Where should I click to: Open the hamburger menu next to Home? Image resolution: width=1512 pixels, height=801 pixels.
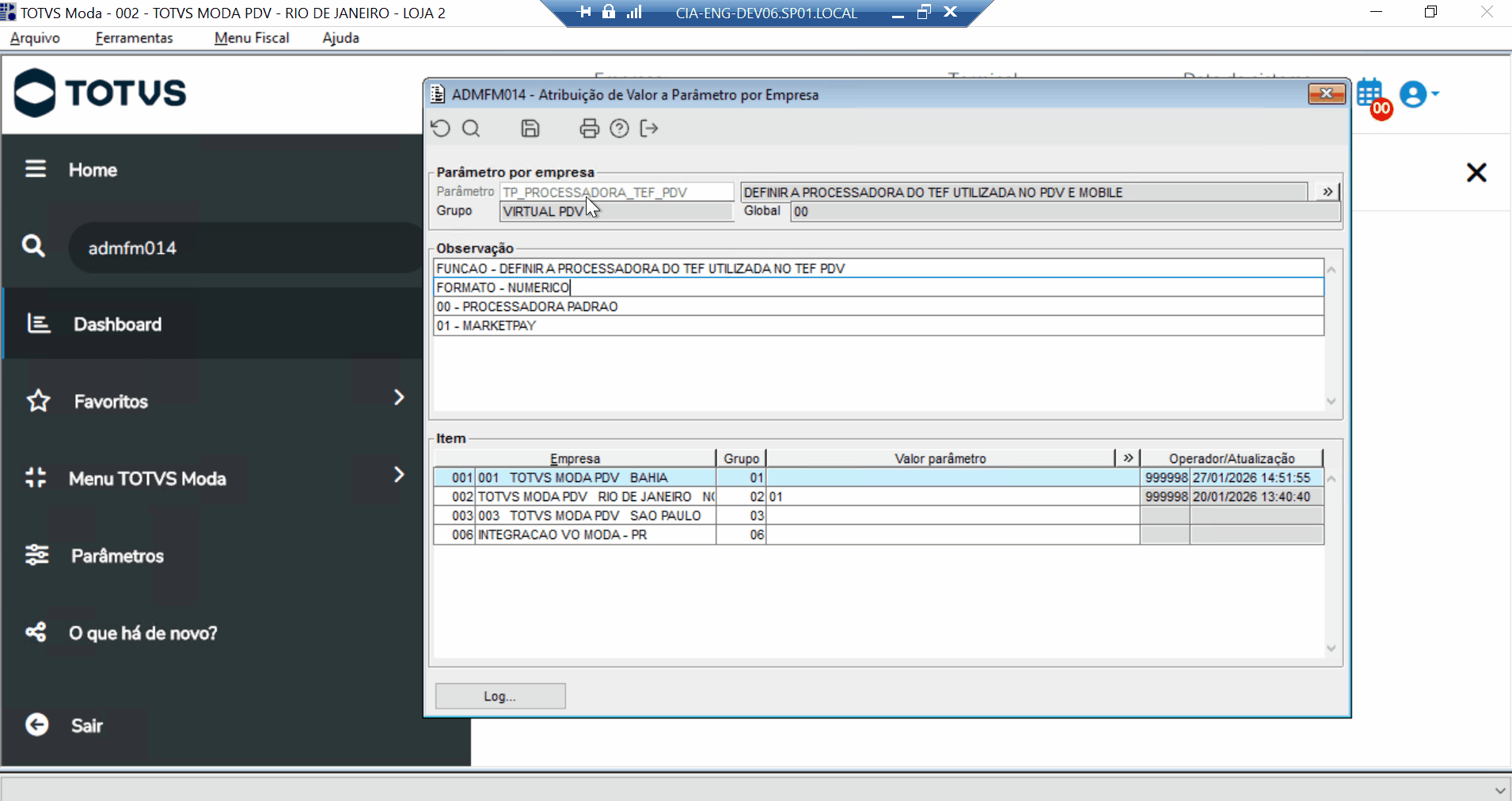(36, 169)
